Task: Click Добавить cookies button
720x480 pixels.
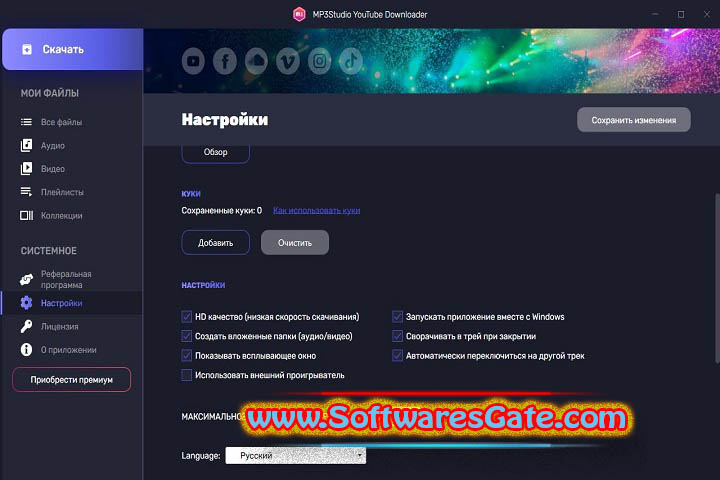Action: pyautogui.click(x=215, y=243)
